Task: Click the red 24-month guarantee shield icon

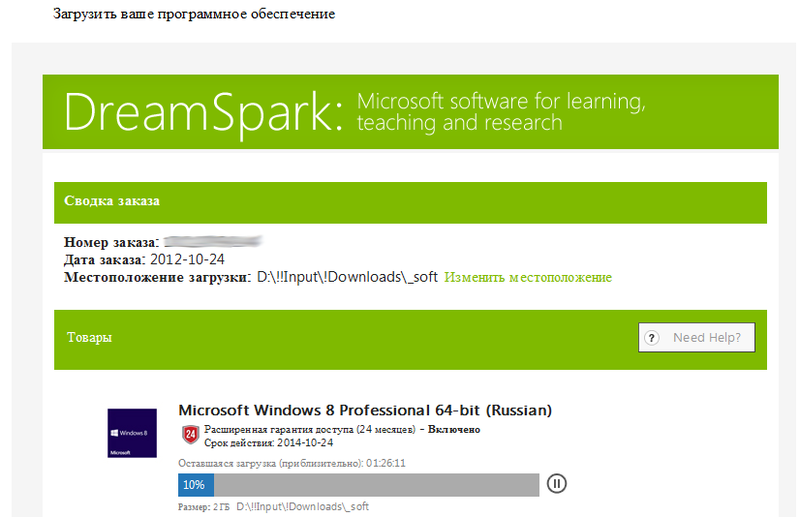Action: (189, 434)
